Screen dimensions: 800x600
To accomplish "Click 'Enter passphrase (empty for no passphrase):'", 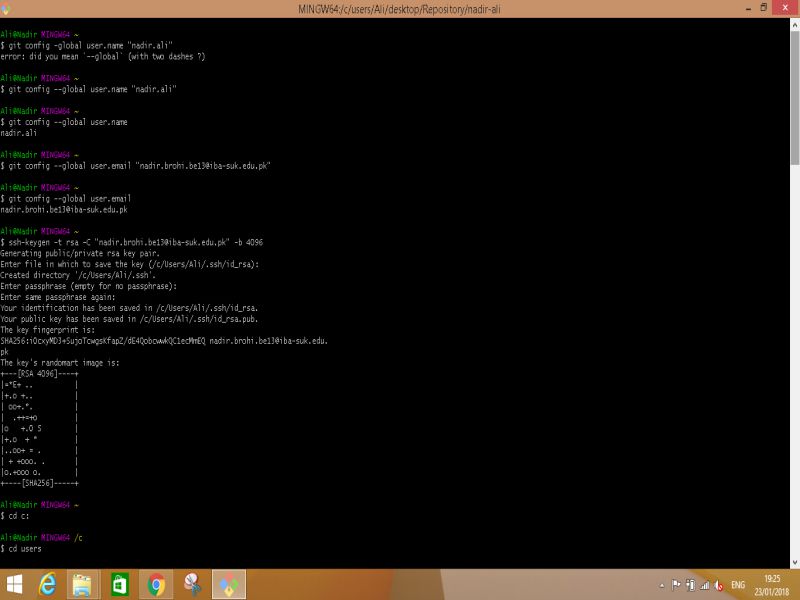I will (89, 286).
